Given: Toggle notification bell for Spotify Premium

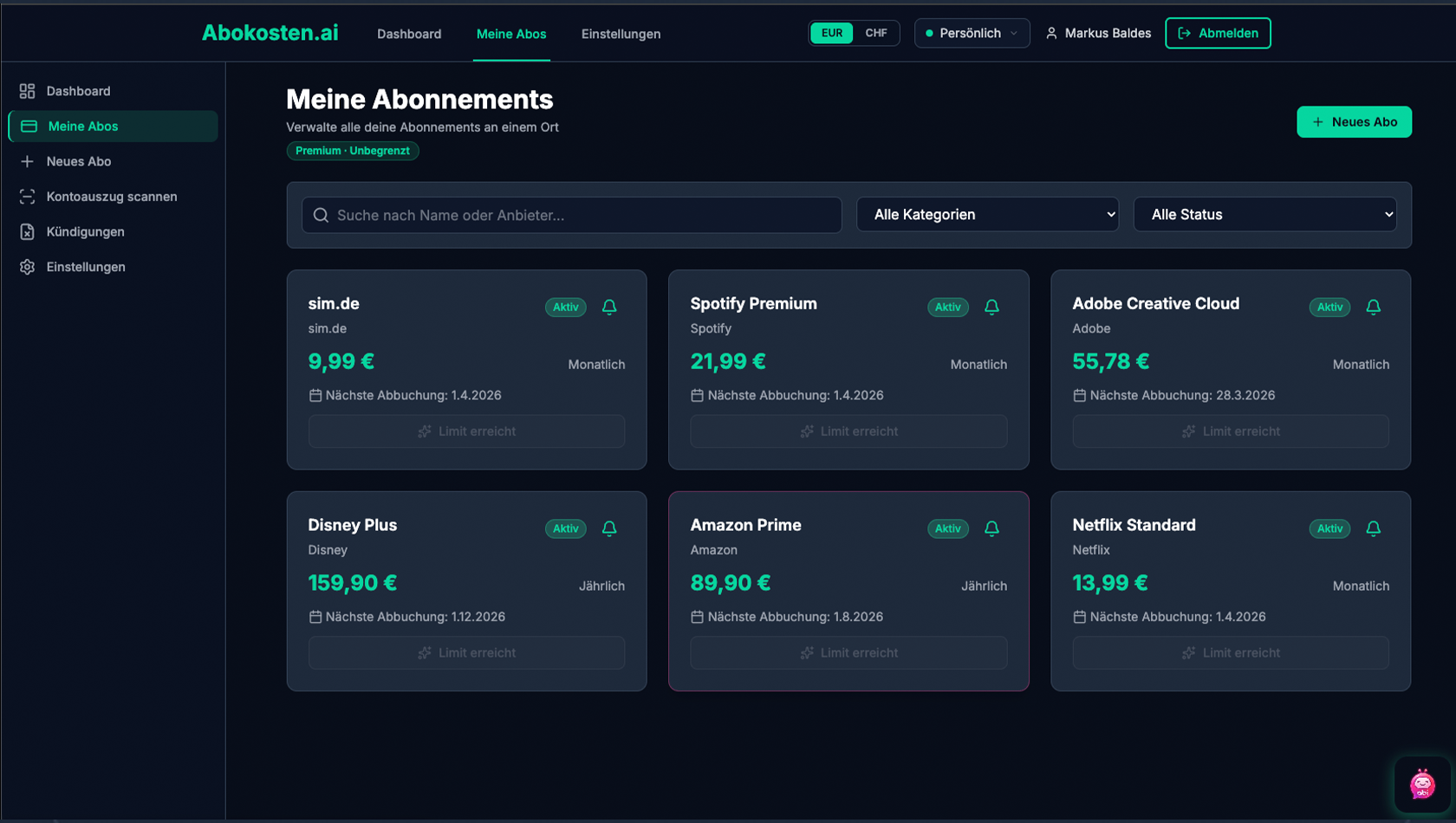Looking at the screenshot, I should pyautogui.click(x=991, y=307).
